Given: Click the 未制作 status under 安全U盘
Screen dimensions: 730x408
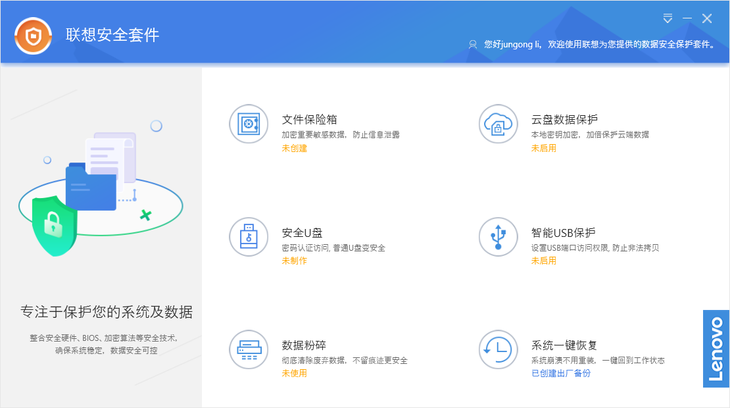Looking at the screenshot, I should click(294, 261).
